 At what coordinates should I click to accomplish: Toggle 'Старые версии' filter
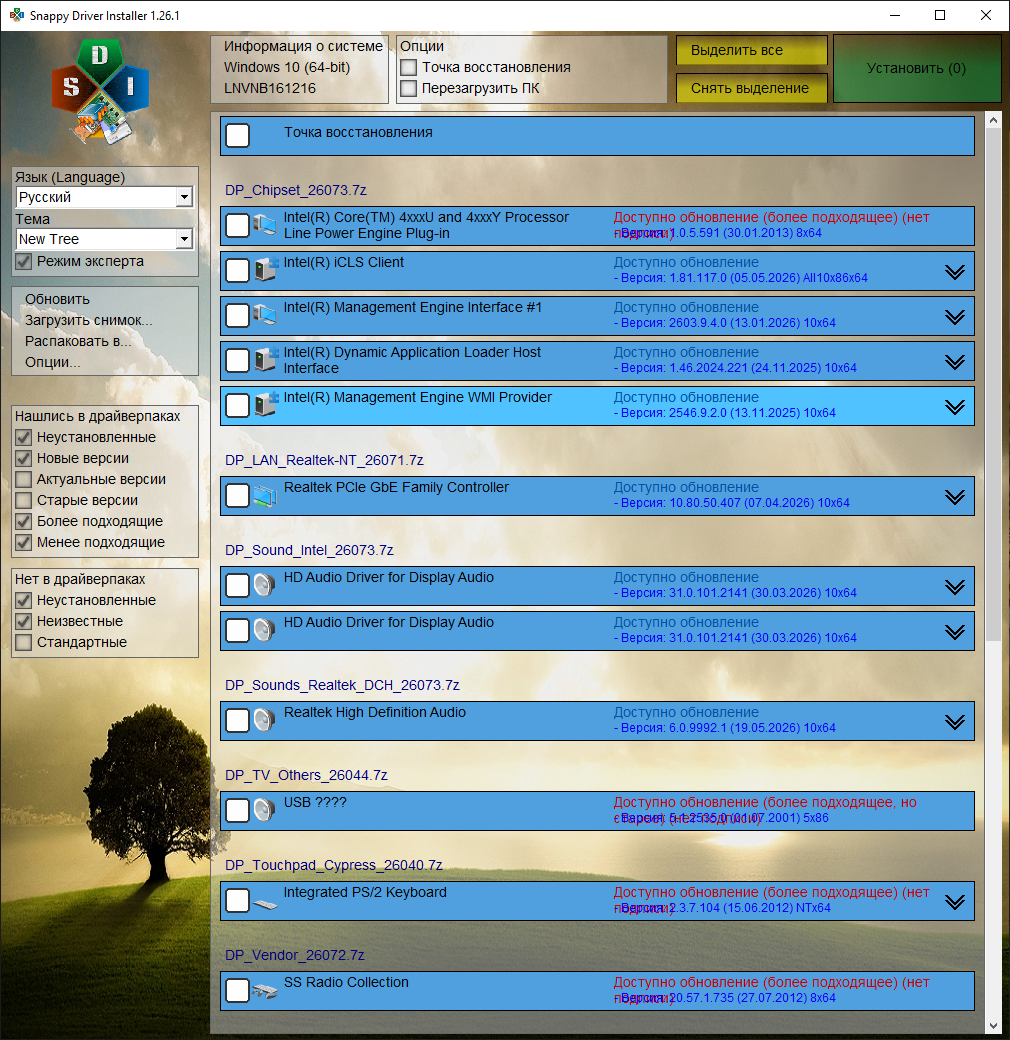[x=24, y=500]
